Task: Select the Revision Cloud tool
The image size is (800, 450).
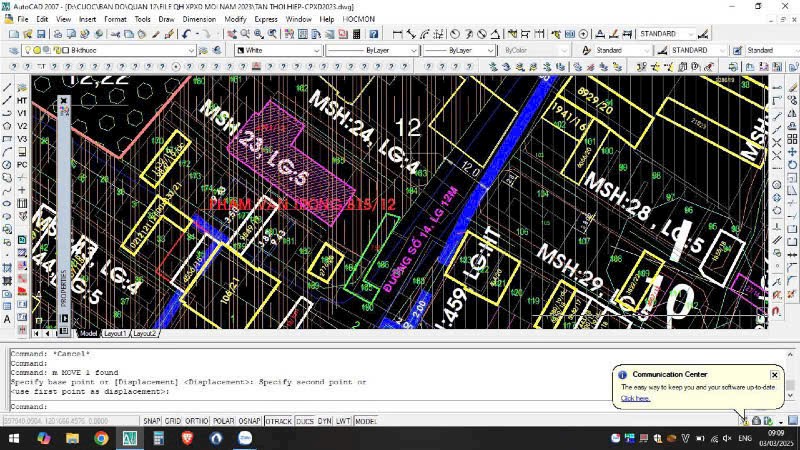Action: tap(7, 178)
